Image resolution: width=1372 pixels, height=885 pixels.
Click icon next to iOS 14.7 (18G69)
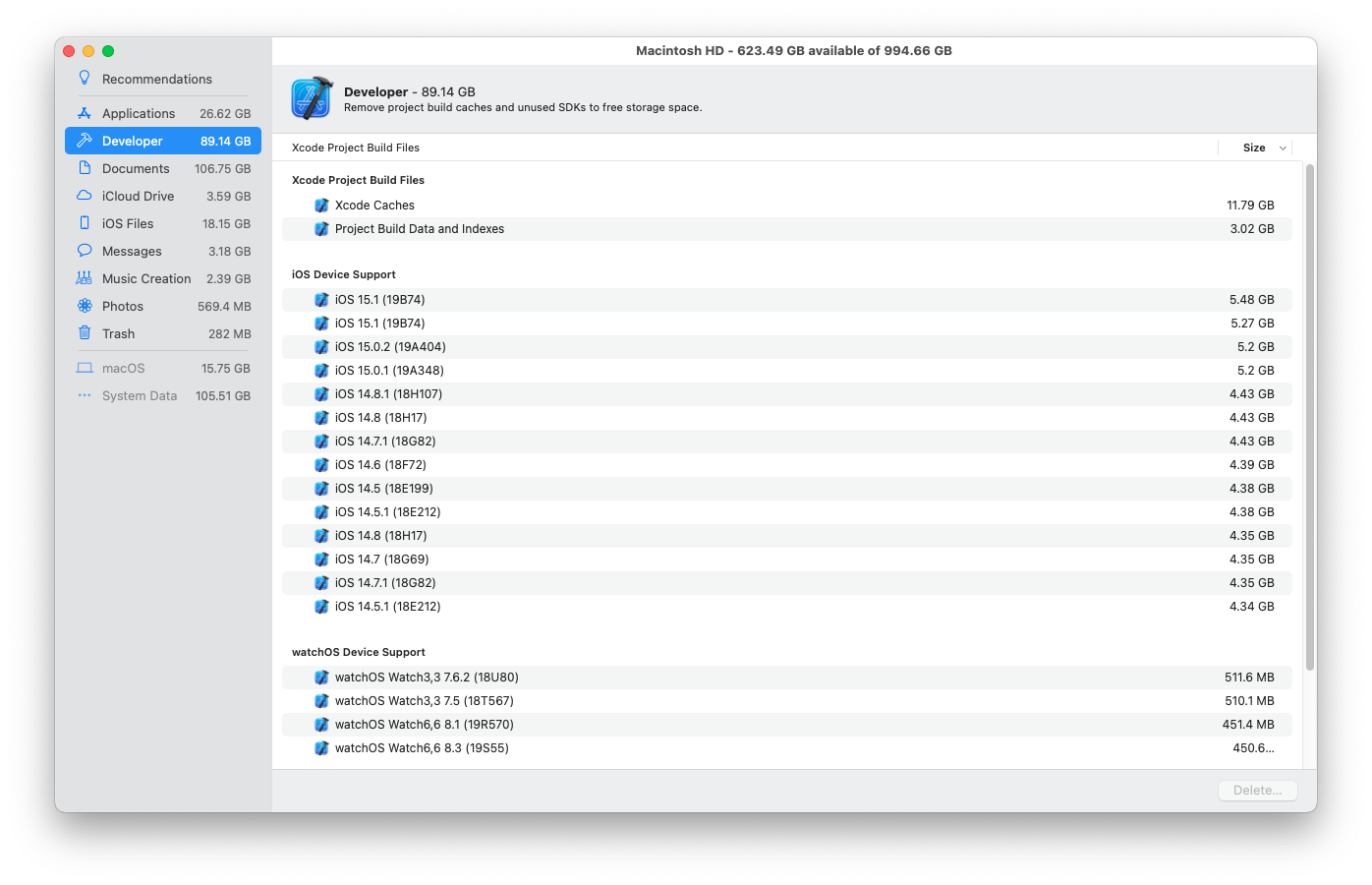click(x=321, y=560)
